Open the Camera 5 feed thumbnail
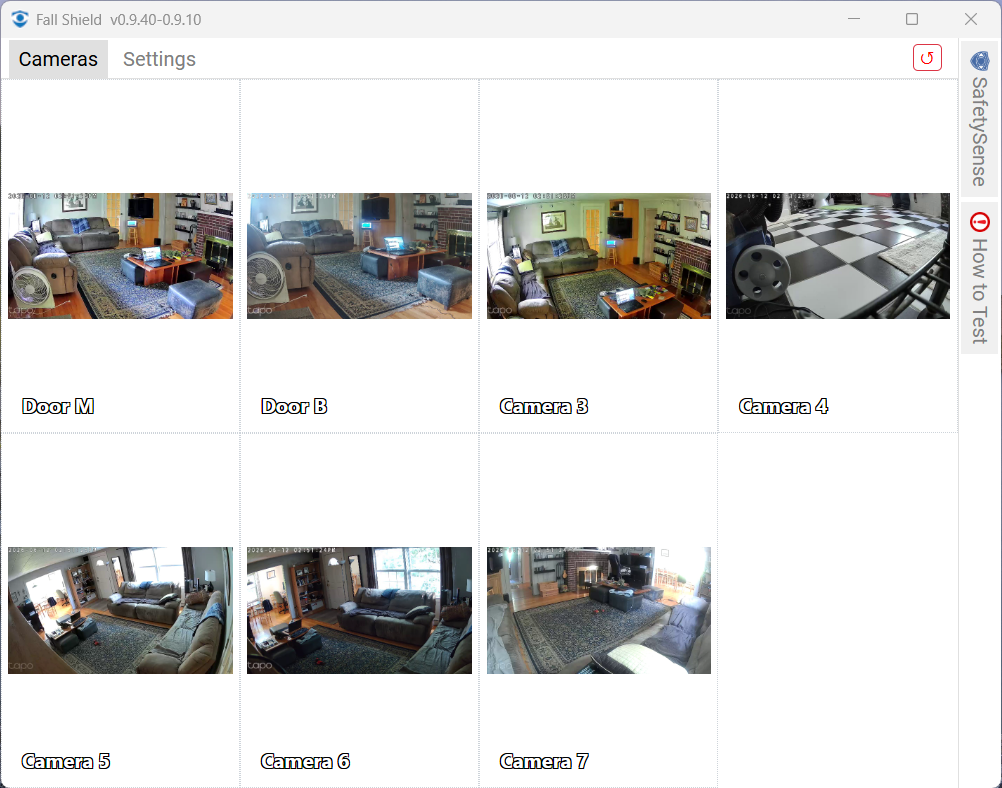 coord(120,610)
